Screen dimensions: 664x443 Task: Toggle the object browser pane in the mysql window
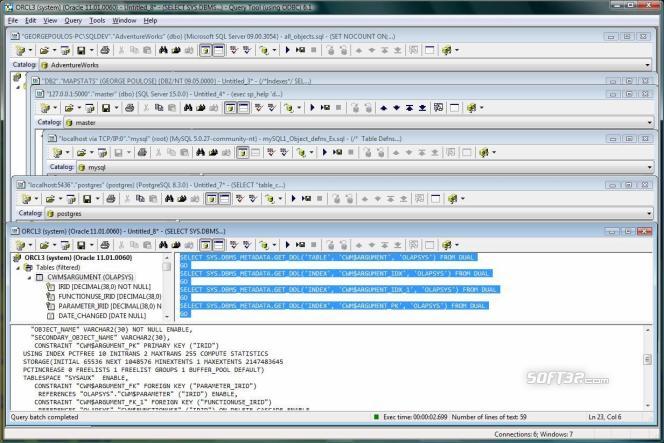pyautogui.click(x=243, y=152)
